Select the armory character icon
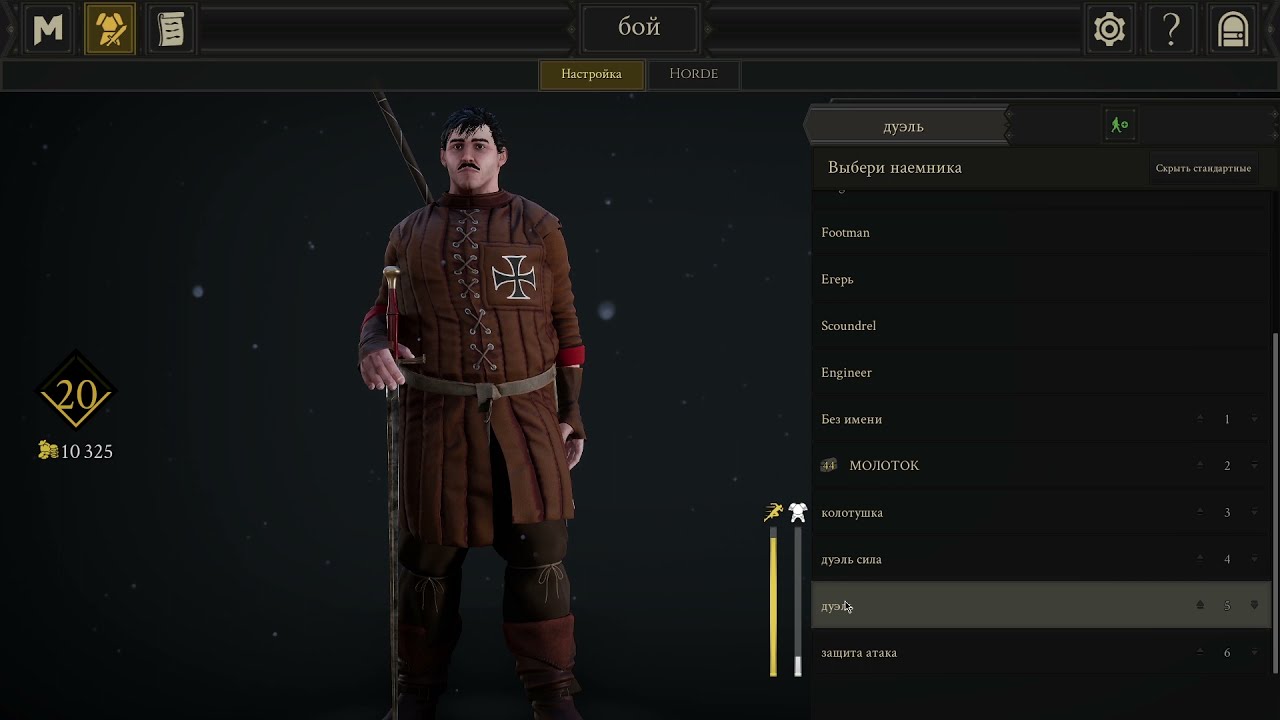Image resolution: width=1280 pixels, height=720 pixels. pos(110,30)
